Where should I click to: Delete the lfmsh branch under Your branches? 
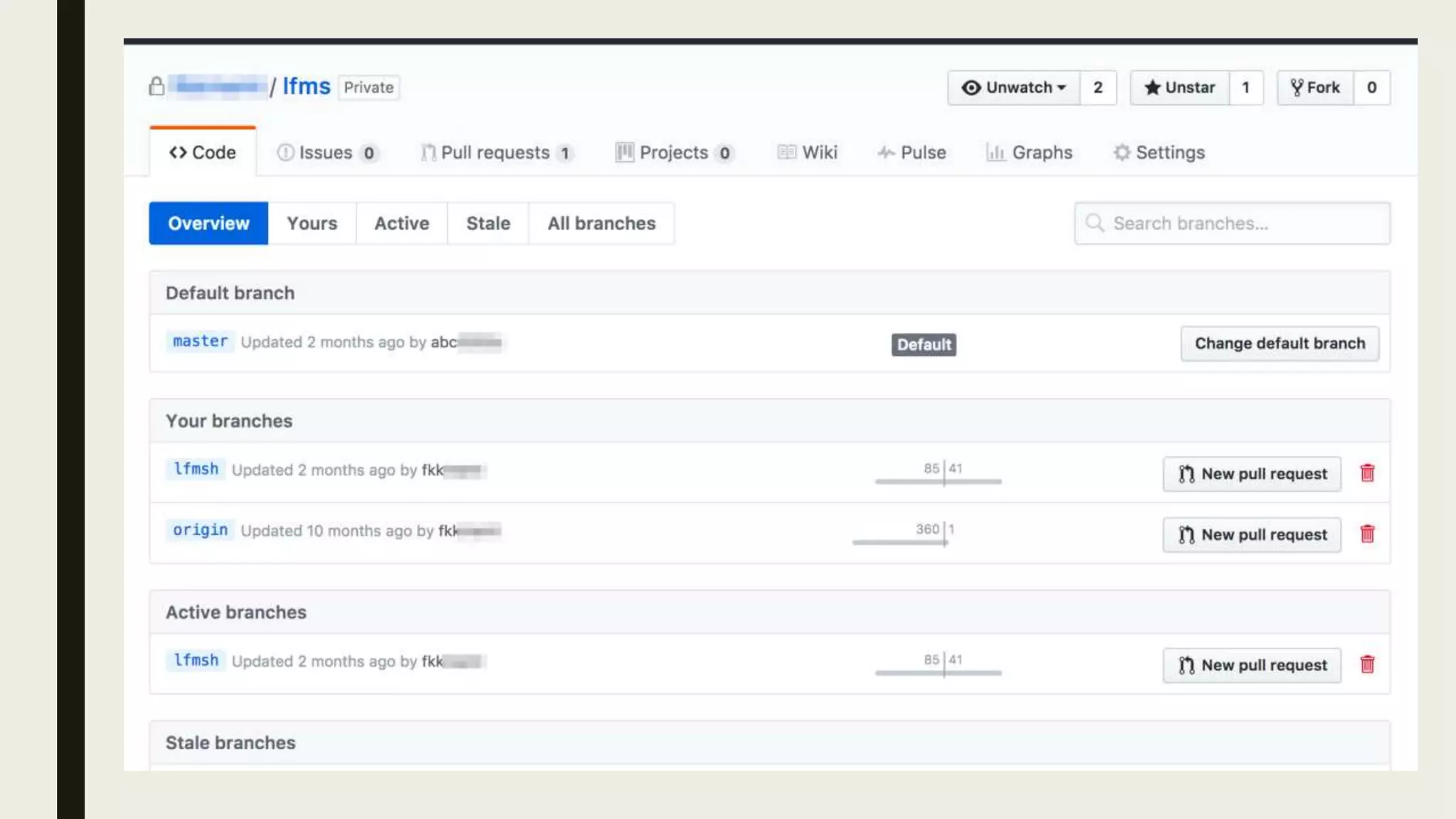point(1367,473)
